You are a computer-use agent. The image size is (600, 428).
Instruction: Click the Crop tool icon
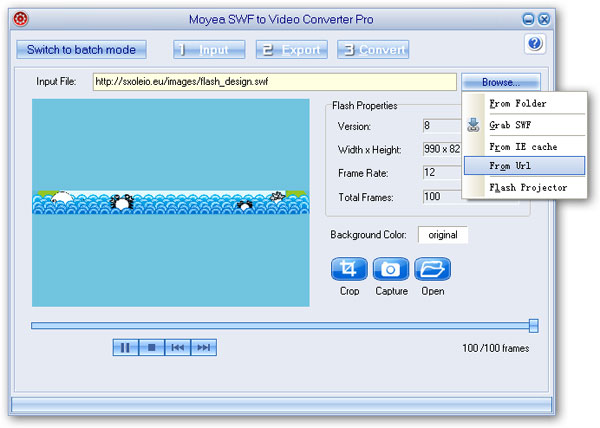tap(349, 269)
